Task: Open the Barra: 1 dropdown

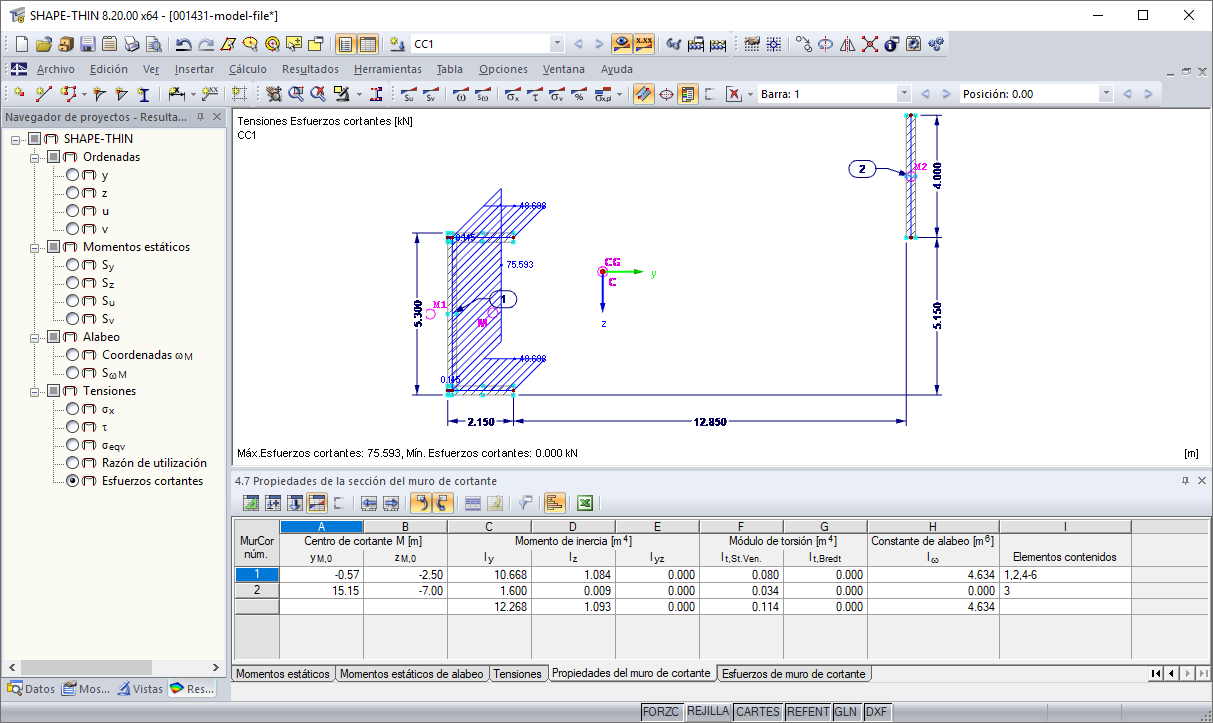Action: click(904, 94)
